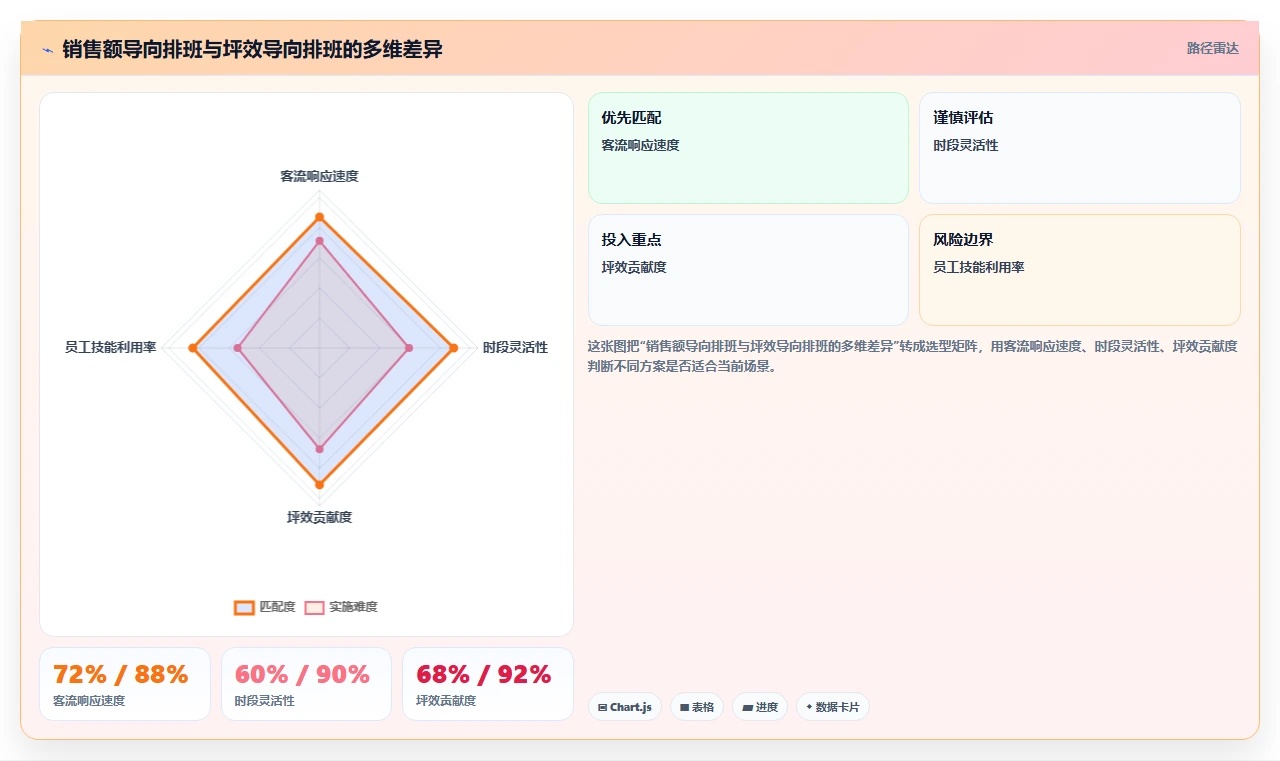The height and width of the screenshot is (761, 1280).
Task: Click the pink top point on the radar chart
Action: point(319,241)
